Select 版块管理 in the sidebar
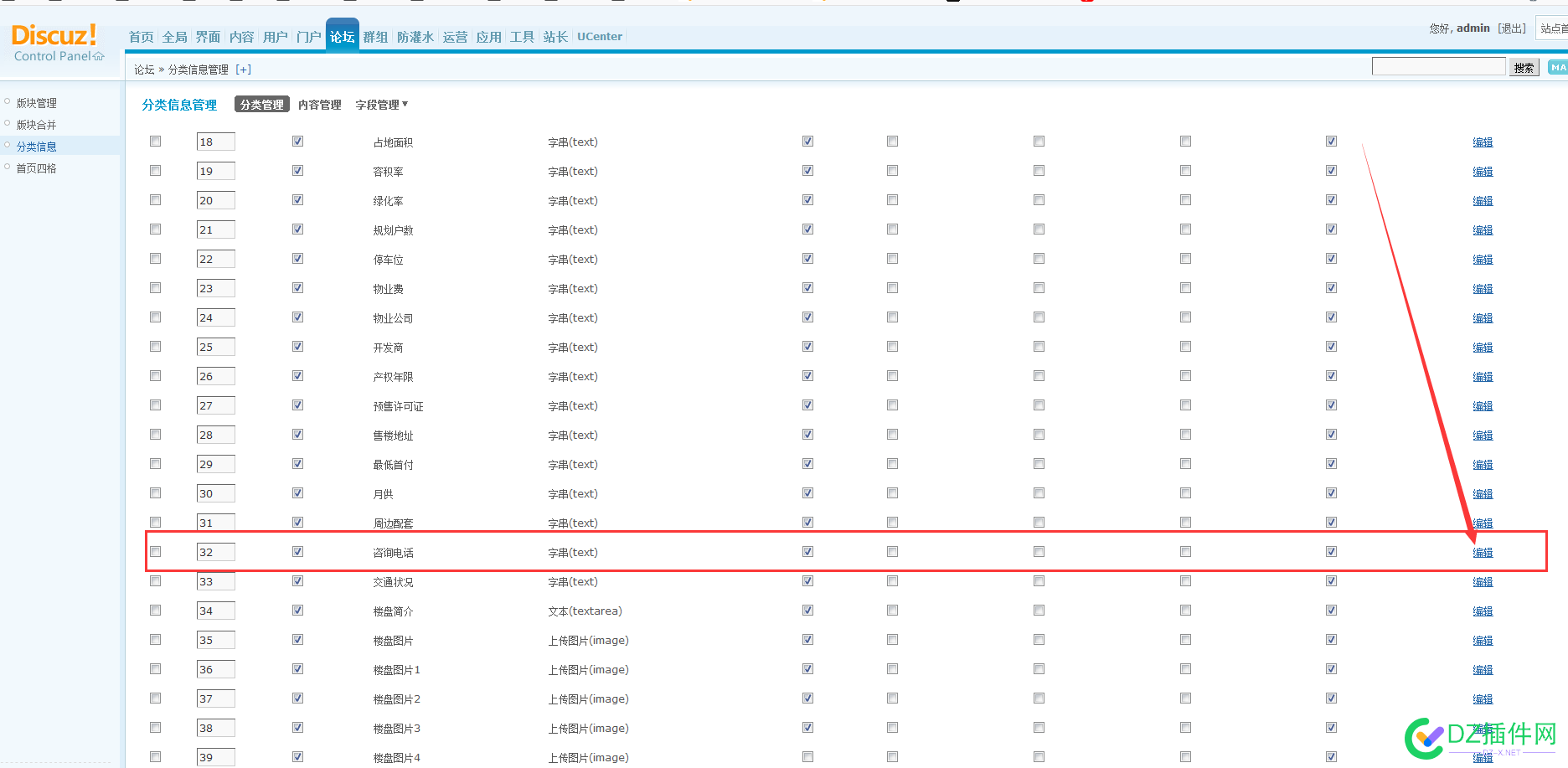The height and width of the screenshot is (768, 1568). 36,102
